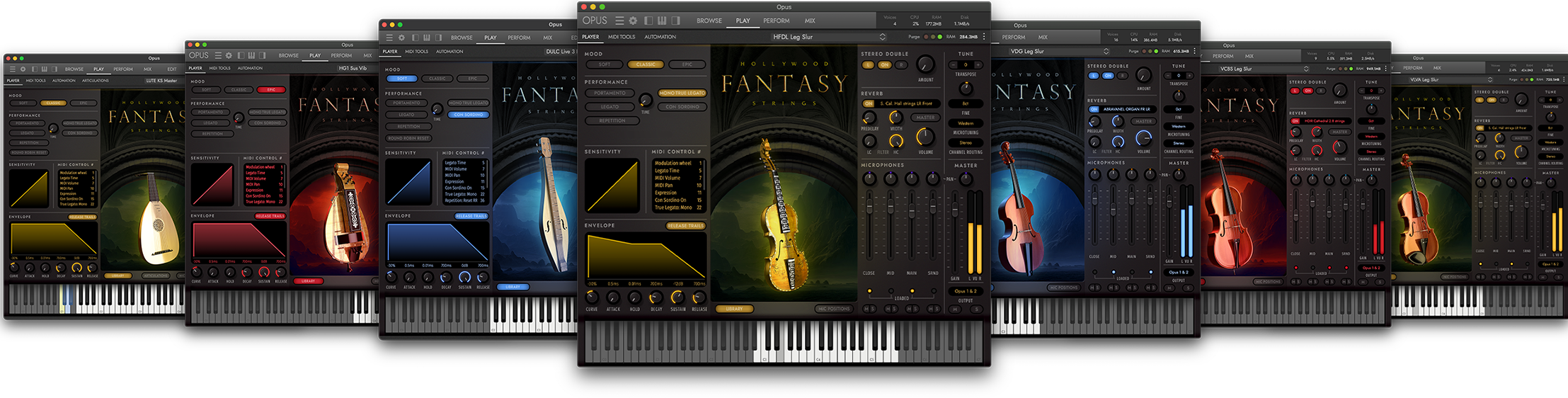Click the reverb Volume knob in HFDL window

[925, 136]
